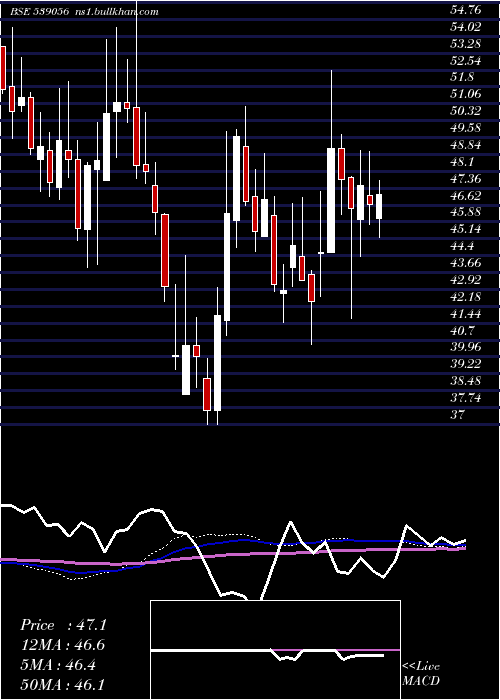Click the ns1.bullkhan.com watermark label
This screenshot has height=700, width=500.
click(x=116, y=12)
